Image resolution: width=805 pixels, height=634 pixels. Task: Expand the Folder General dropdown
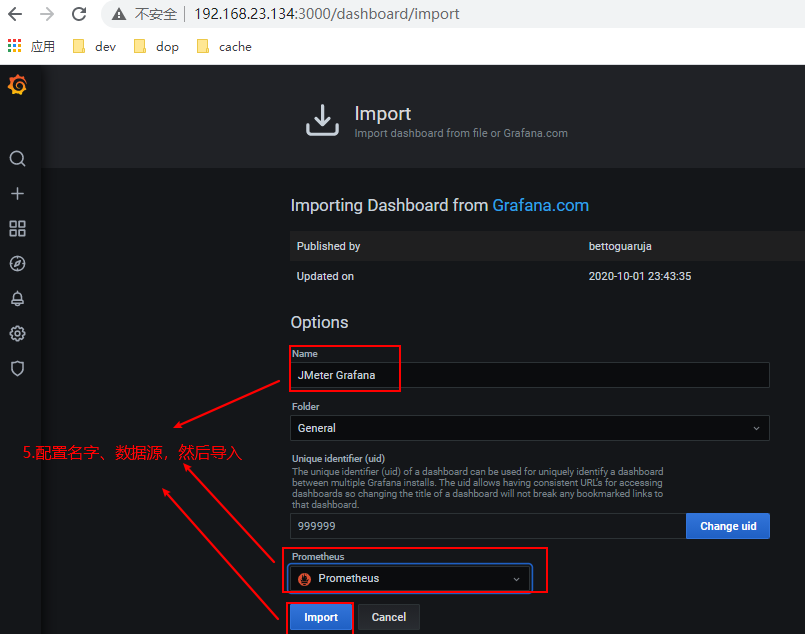529,428
